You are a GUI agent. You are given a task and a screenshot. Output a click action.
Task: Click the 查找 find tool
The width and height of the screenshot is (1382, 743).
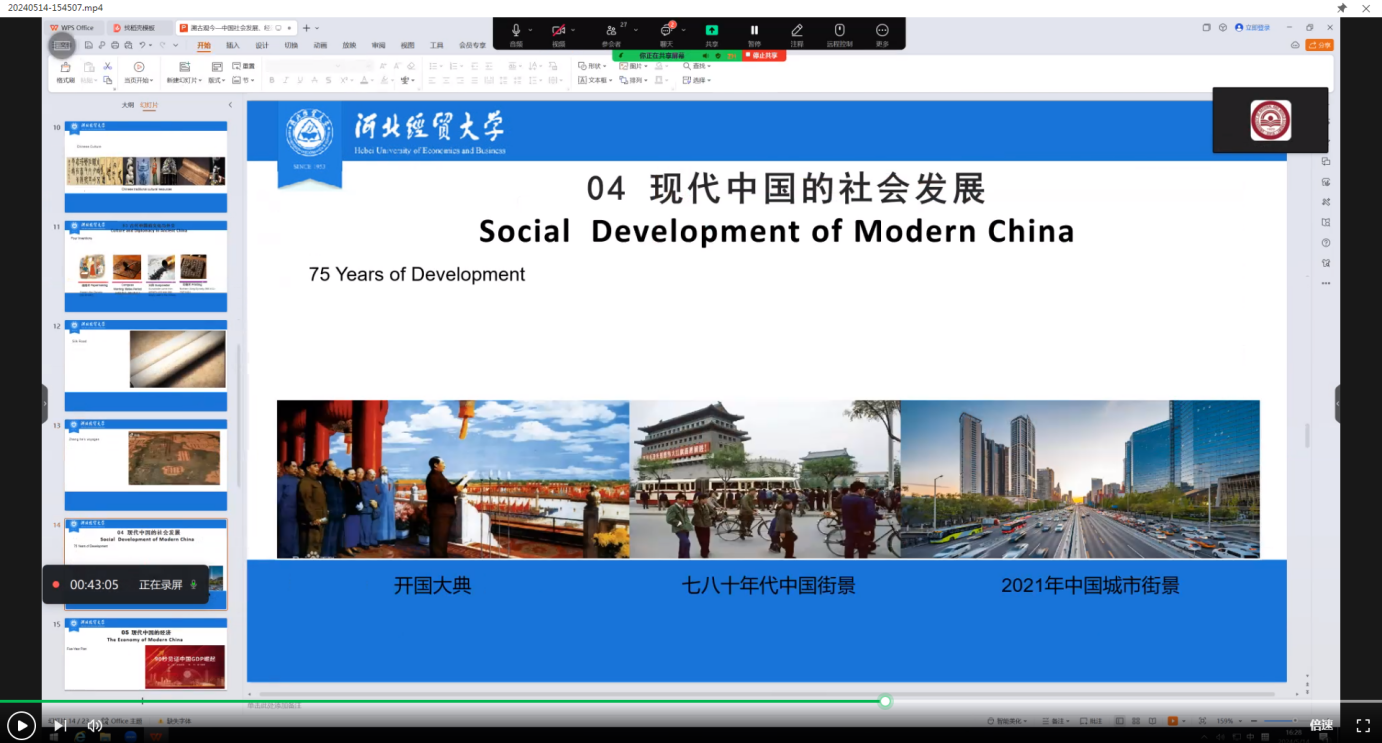(x=696, y=66)
